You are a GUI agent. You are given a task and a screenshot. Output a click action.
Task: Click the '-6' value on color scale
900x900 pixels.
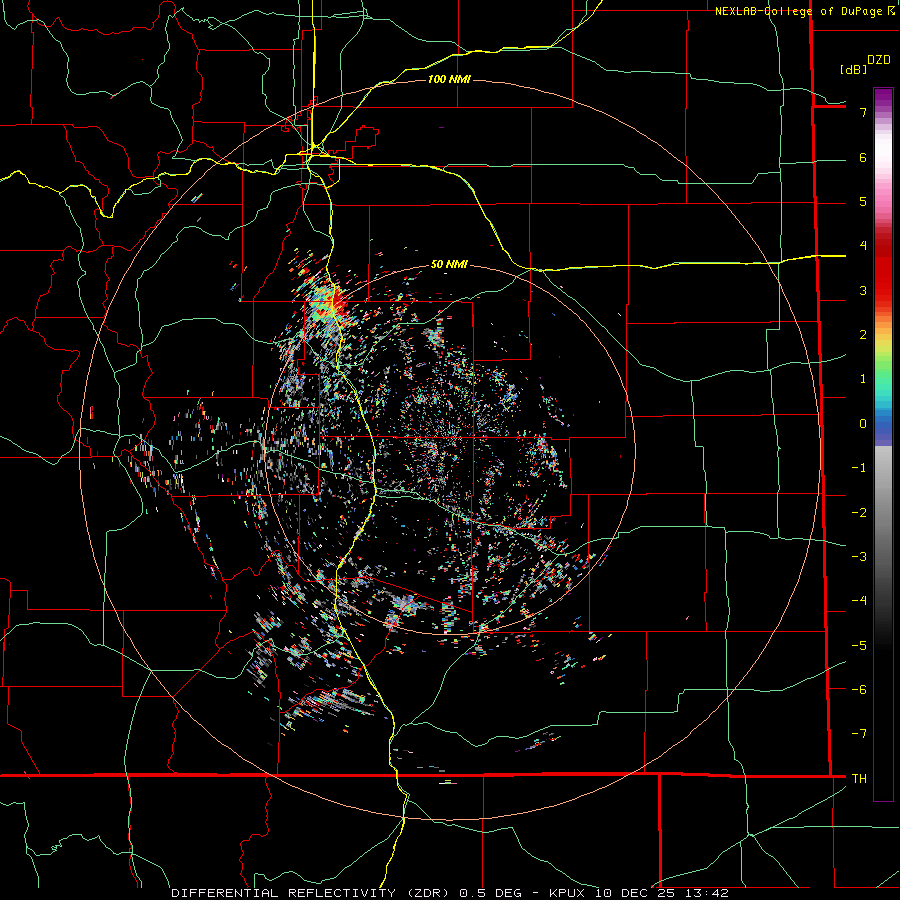coord(859,690)
